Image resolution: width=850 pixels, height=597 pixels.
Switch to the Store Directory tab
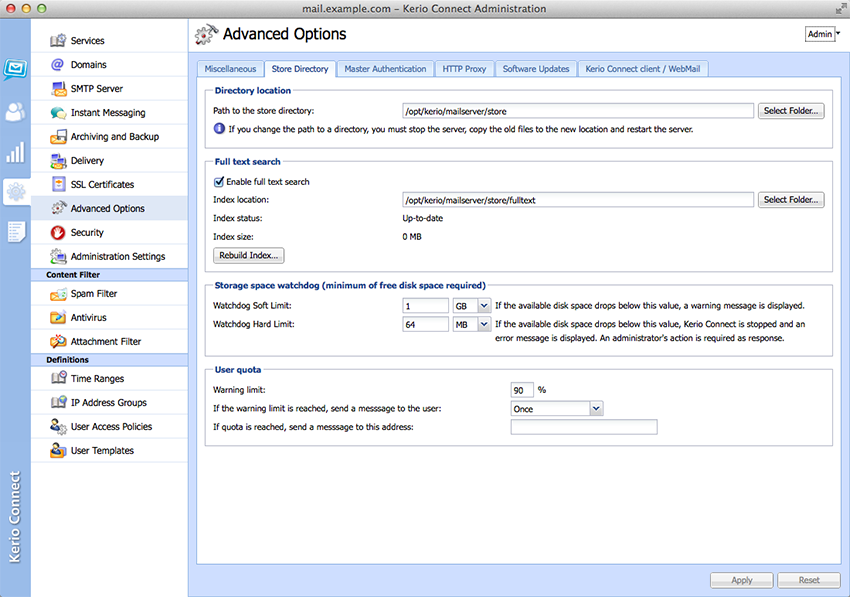click(300, 69)
